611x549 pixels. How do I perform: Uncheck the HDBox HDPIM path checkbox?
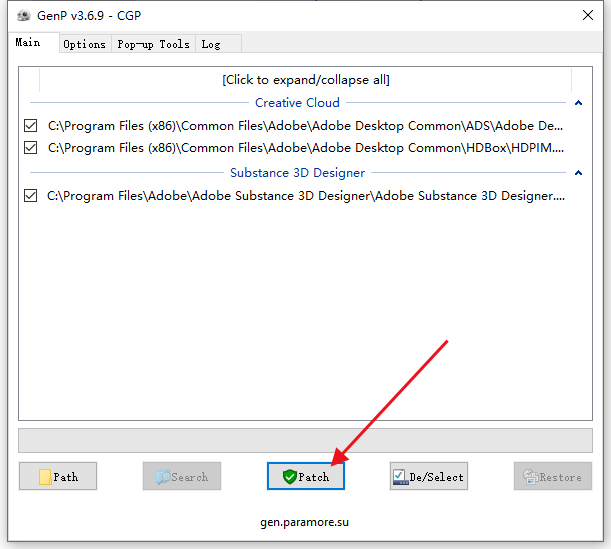click(30, 148)
